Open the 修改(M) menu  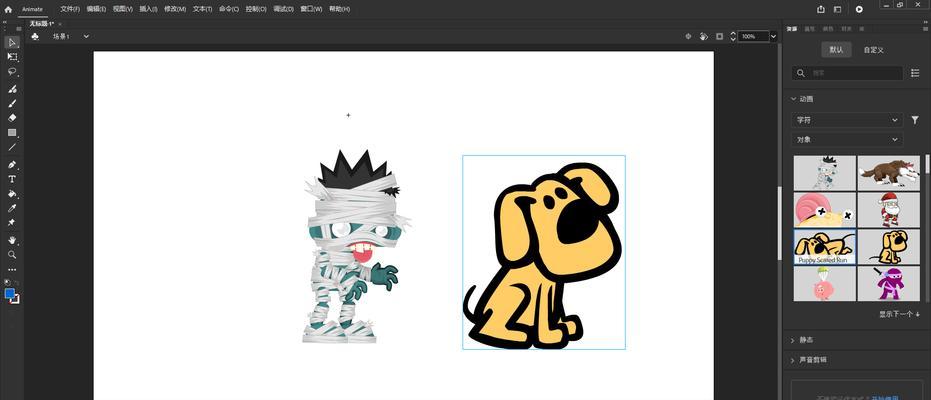[x=175, y=9]
